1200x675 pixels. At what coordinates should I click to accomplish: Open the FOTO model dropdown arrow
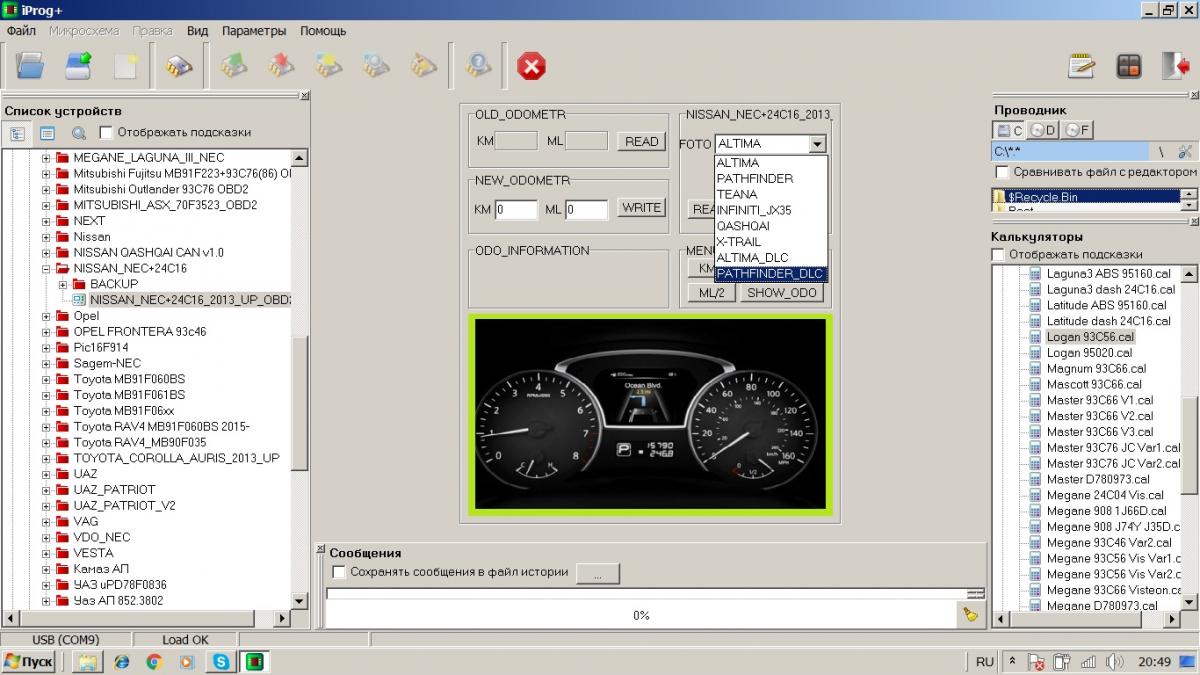818,144
